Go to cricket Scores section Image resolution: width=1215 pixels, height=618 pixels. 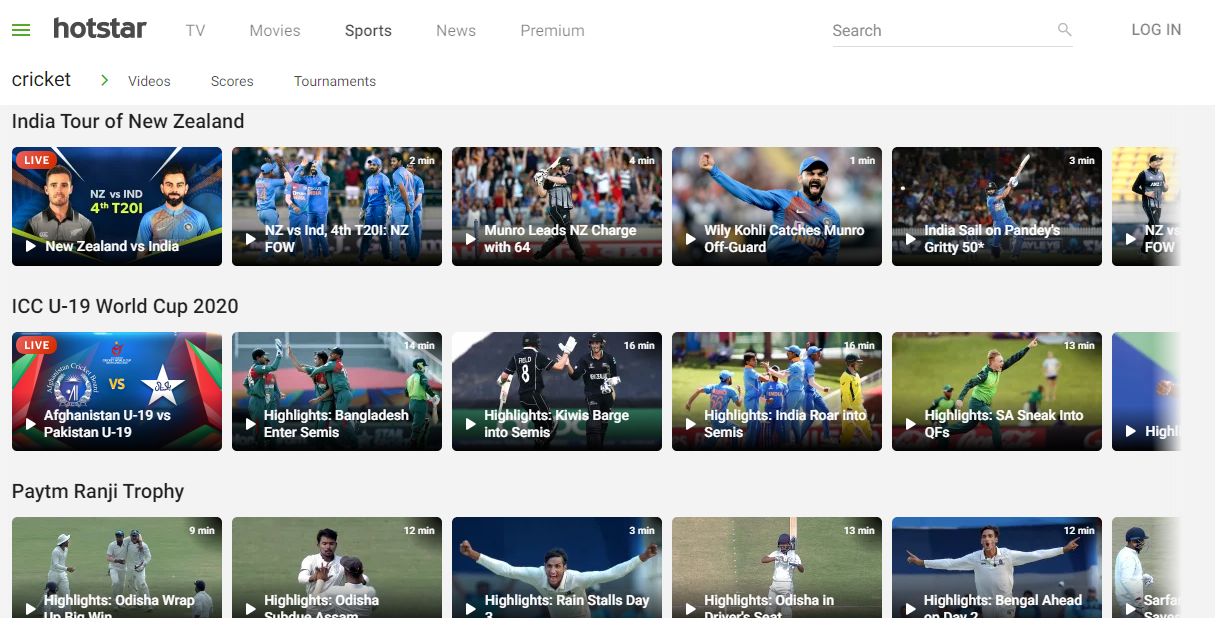pos(232,81)
